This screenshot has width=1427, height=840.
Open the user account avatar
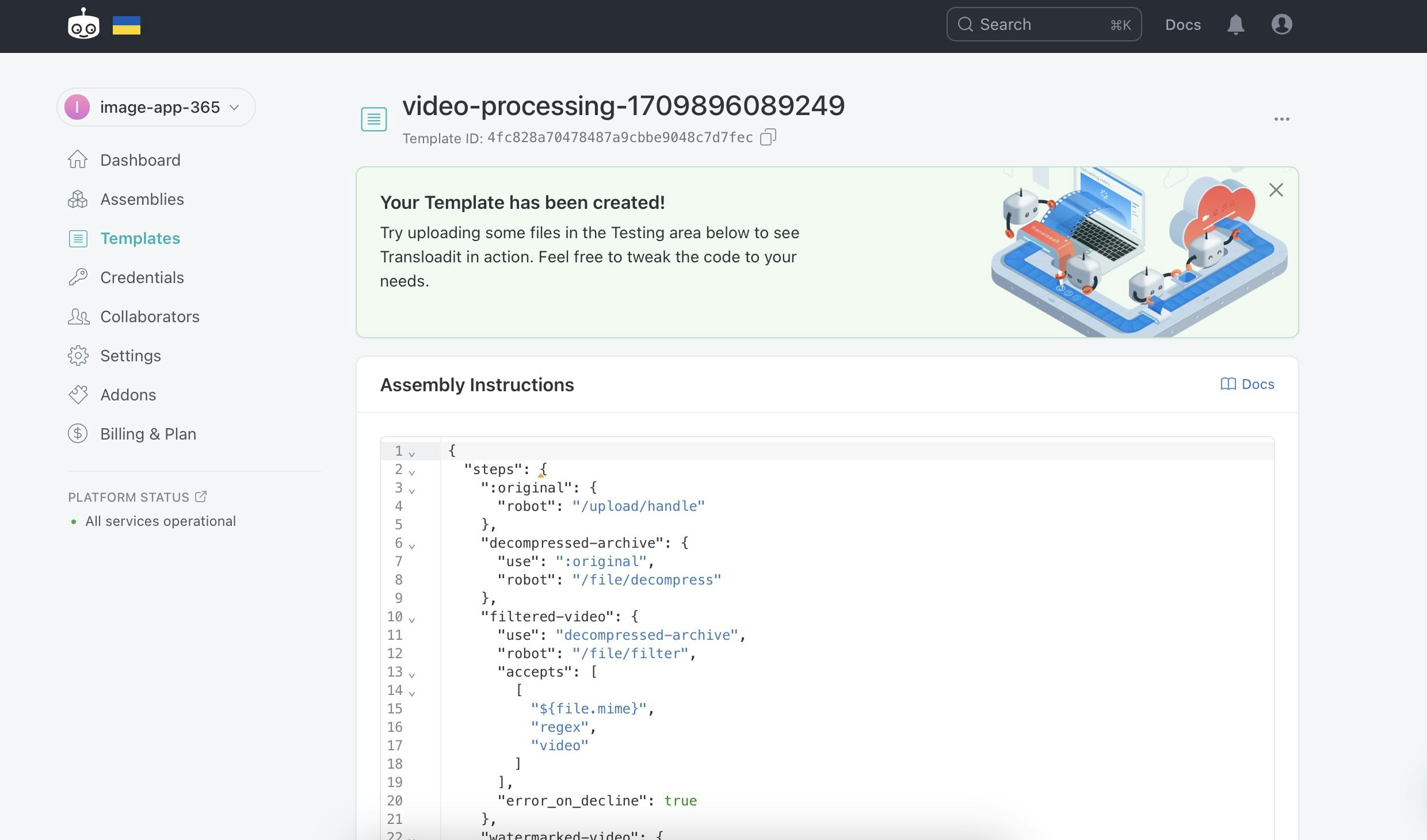[x=1282, y=24]
